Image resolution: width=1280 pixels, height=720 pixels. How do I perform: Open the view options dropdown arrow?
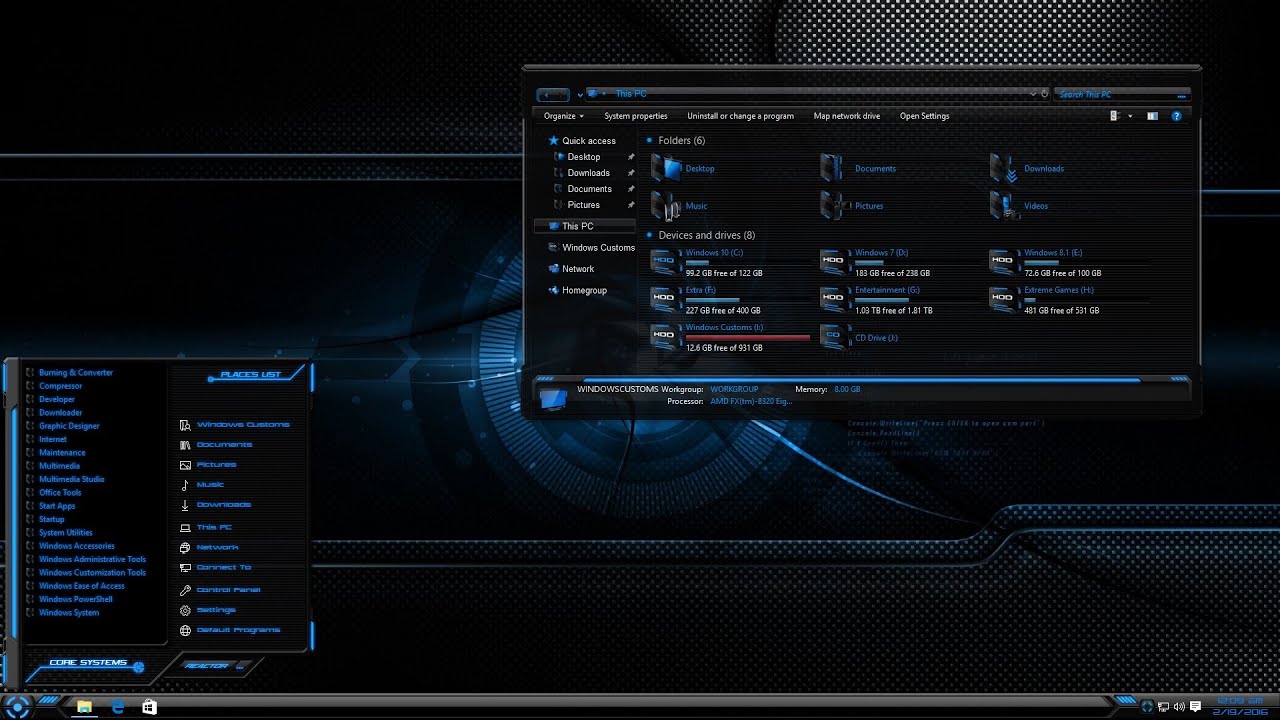(x=1130, y=116)
